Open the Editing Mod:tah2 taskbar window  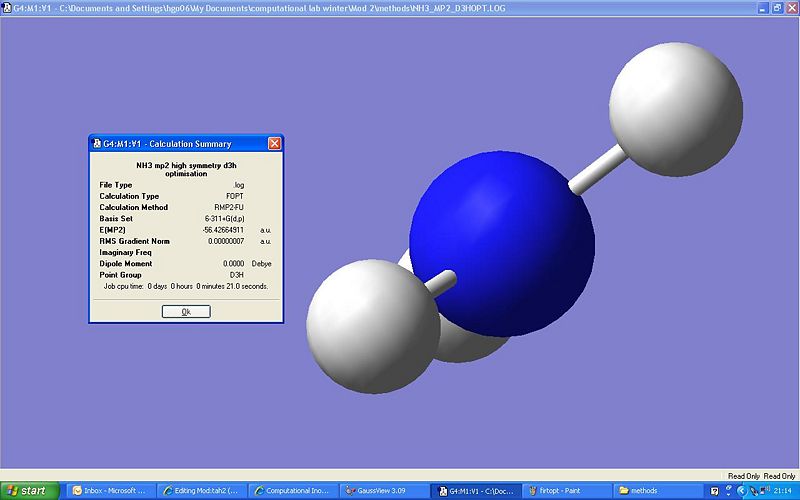pos(203,491)
